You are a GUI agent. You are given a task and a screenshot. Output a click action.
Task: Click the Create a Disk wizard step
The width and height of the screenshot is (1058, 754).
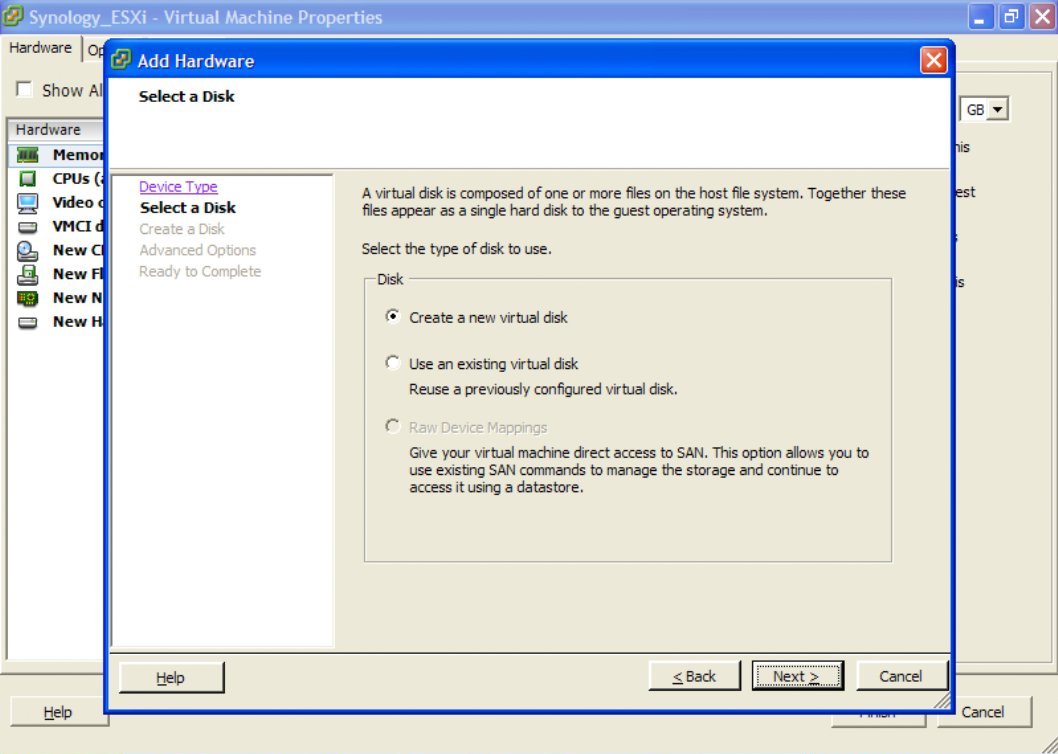182,230
